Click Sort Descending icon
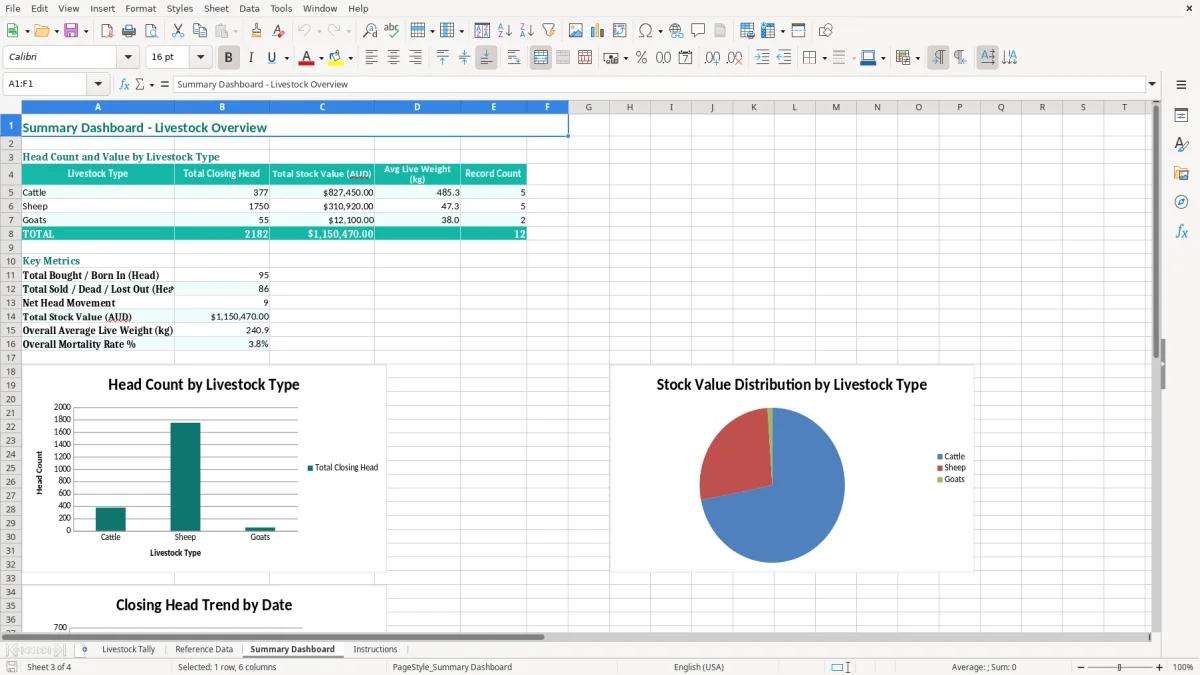 coord(526,31)
